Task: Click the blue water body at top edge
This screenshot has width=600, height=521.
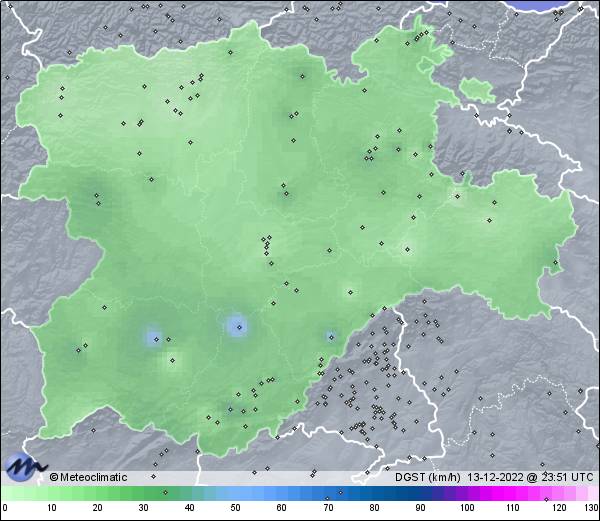Action: [540, 6]
